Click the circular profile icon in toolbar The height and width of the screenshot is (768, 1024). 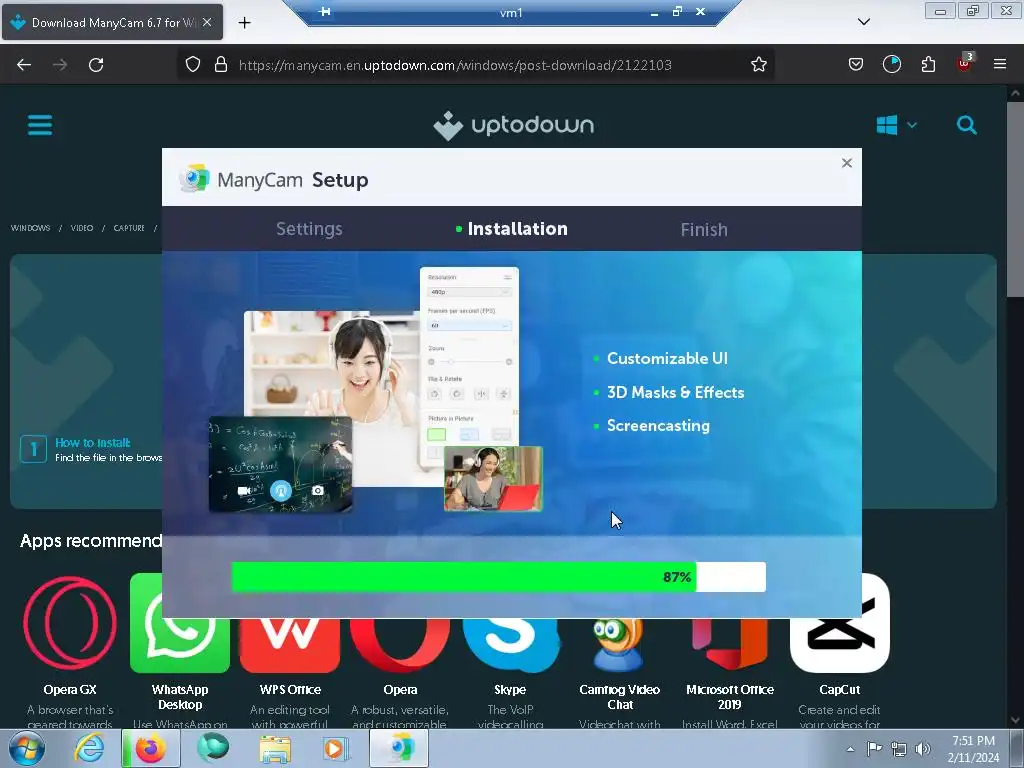tap(891, 65)
